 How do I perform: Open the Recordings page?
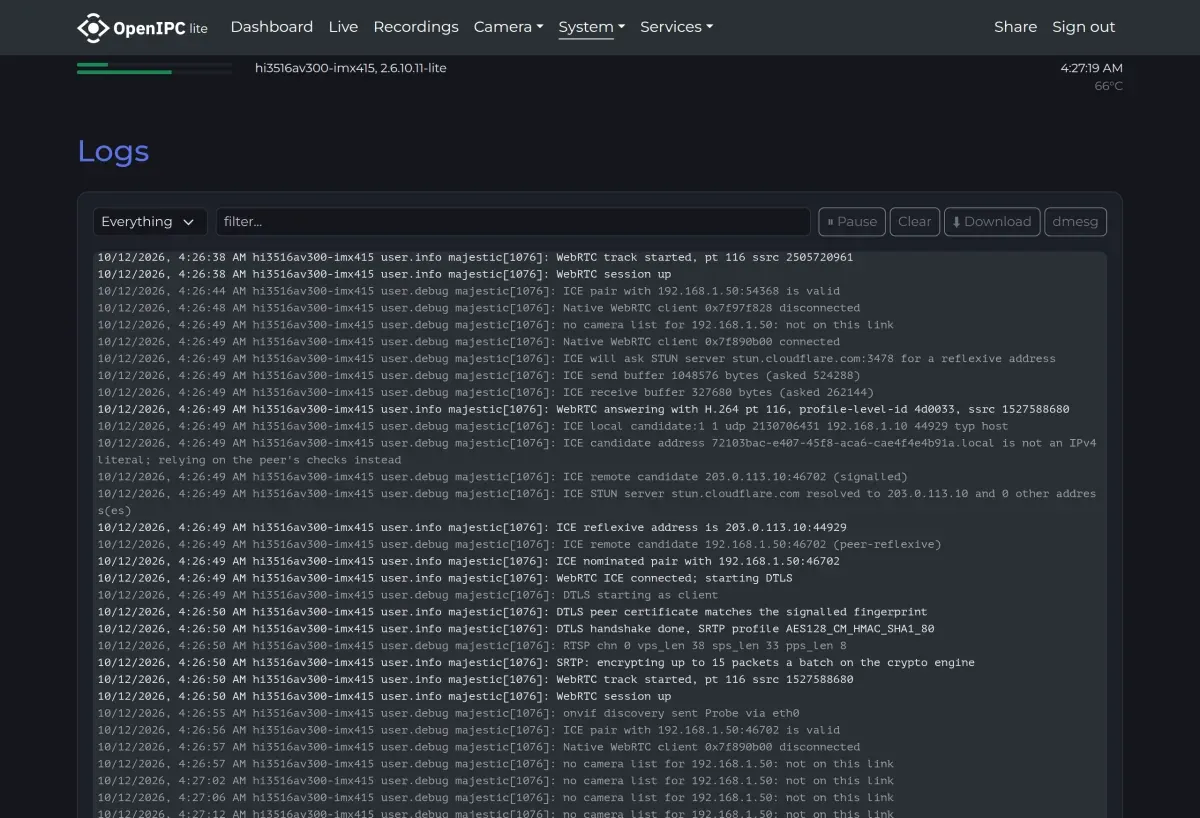pyautogui.click(x=416, y=27)
